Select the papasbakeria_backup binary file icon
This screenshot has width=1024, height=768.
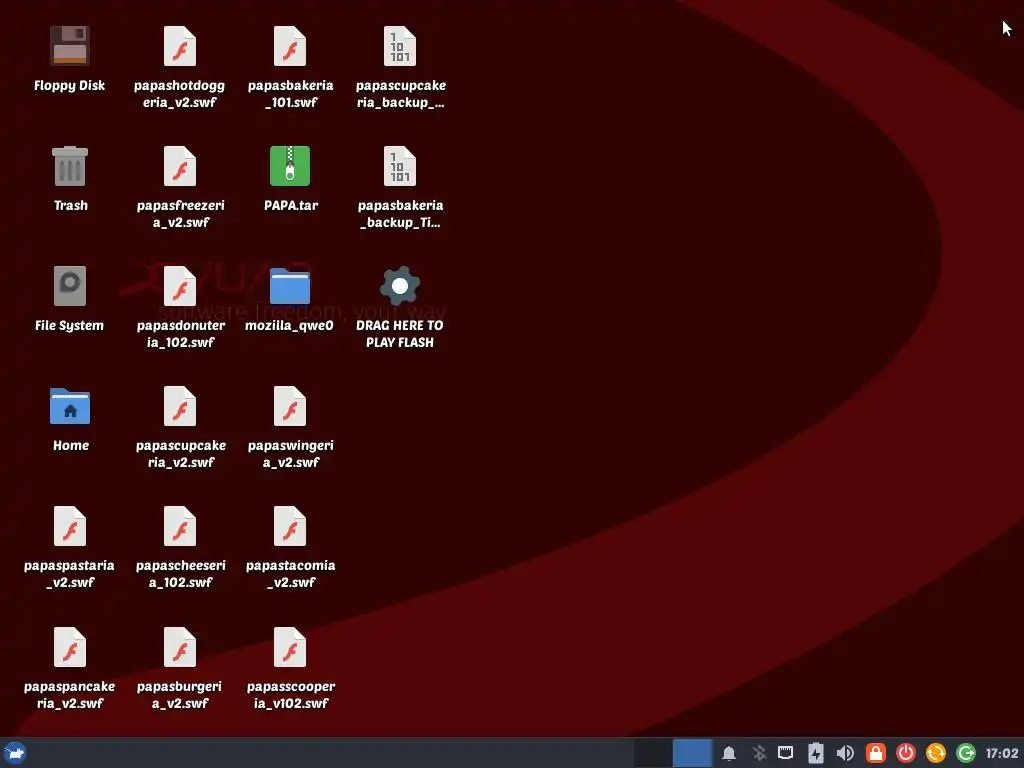tap(400, 166)
